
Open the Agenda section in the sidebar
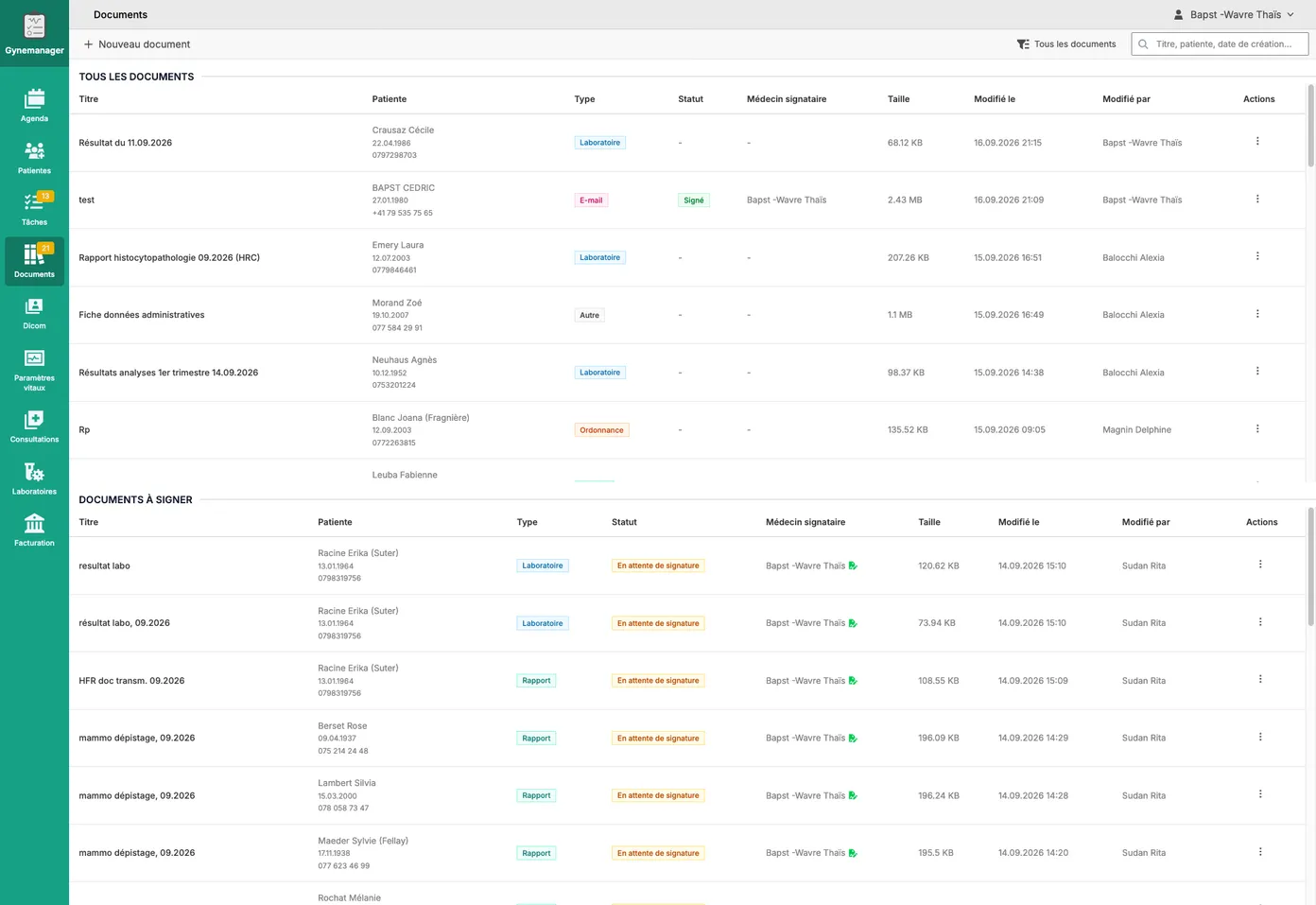[34, 106]
